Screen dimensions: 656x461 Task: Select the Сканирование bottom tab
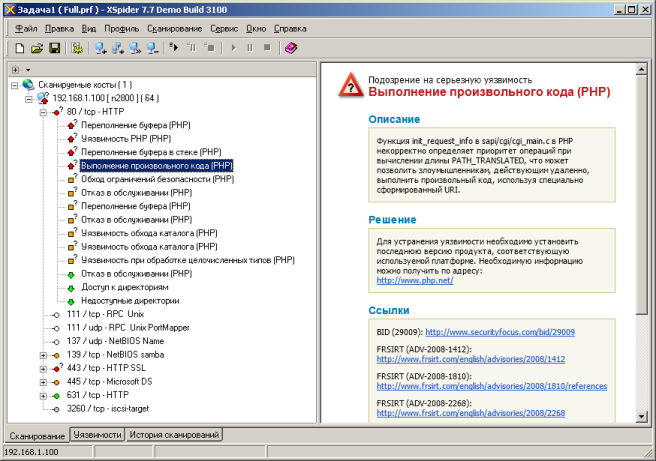(37, 436)
